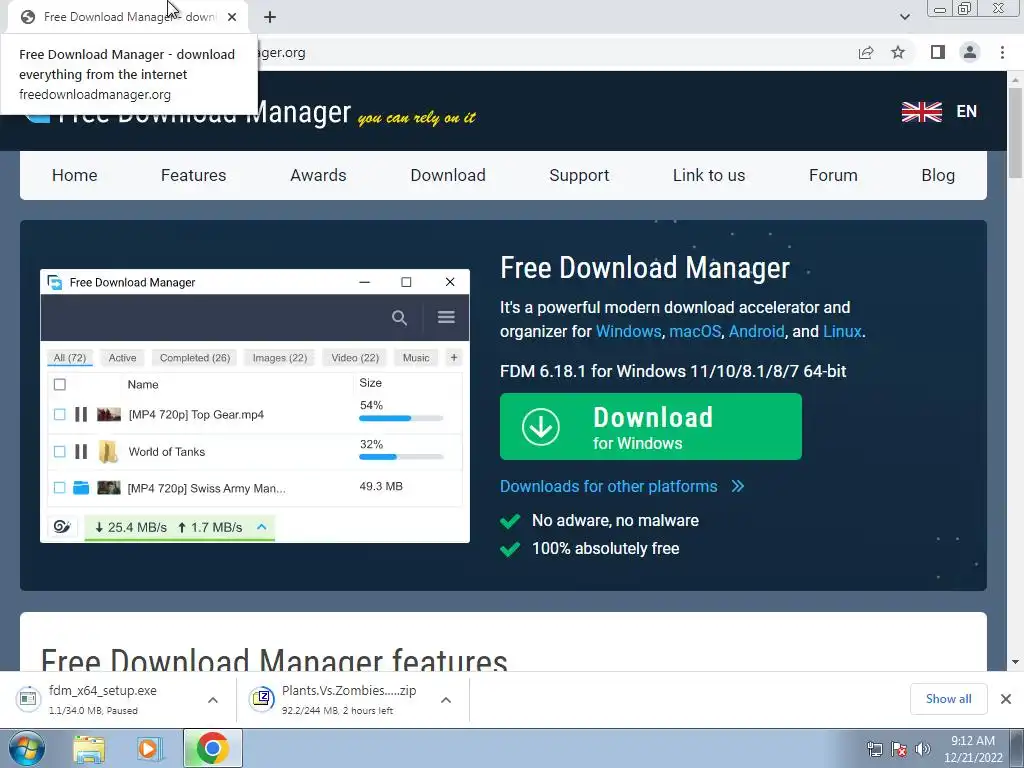Select the Completed (26) tab
Image resolution: width=1024 pixels, height=768 pixels.
195,358
